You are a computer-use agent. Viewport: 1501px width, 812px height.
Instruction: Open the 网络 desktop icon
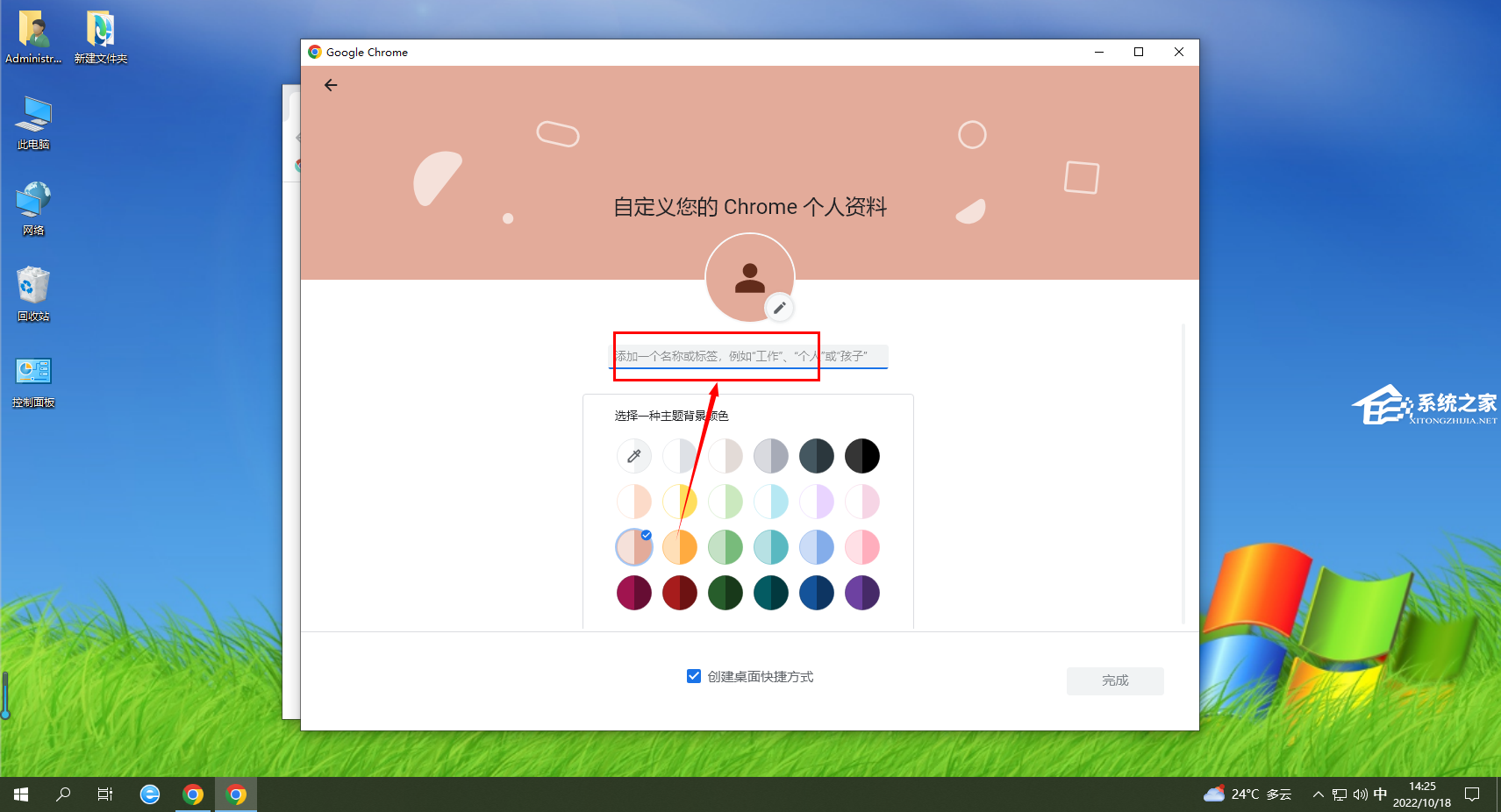tap(33, 209)
